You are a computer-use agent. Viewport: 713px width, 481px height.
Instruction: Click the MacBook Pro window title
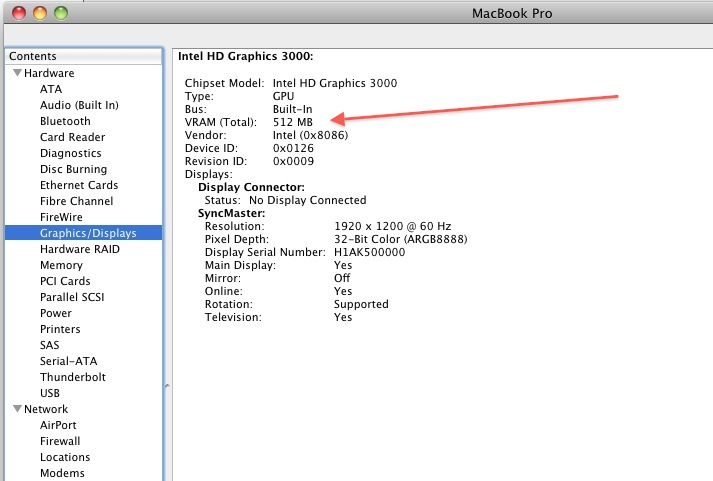click(x=512, y=13)
